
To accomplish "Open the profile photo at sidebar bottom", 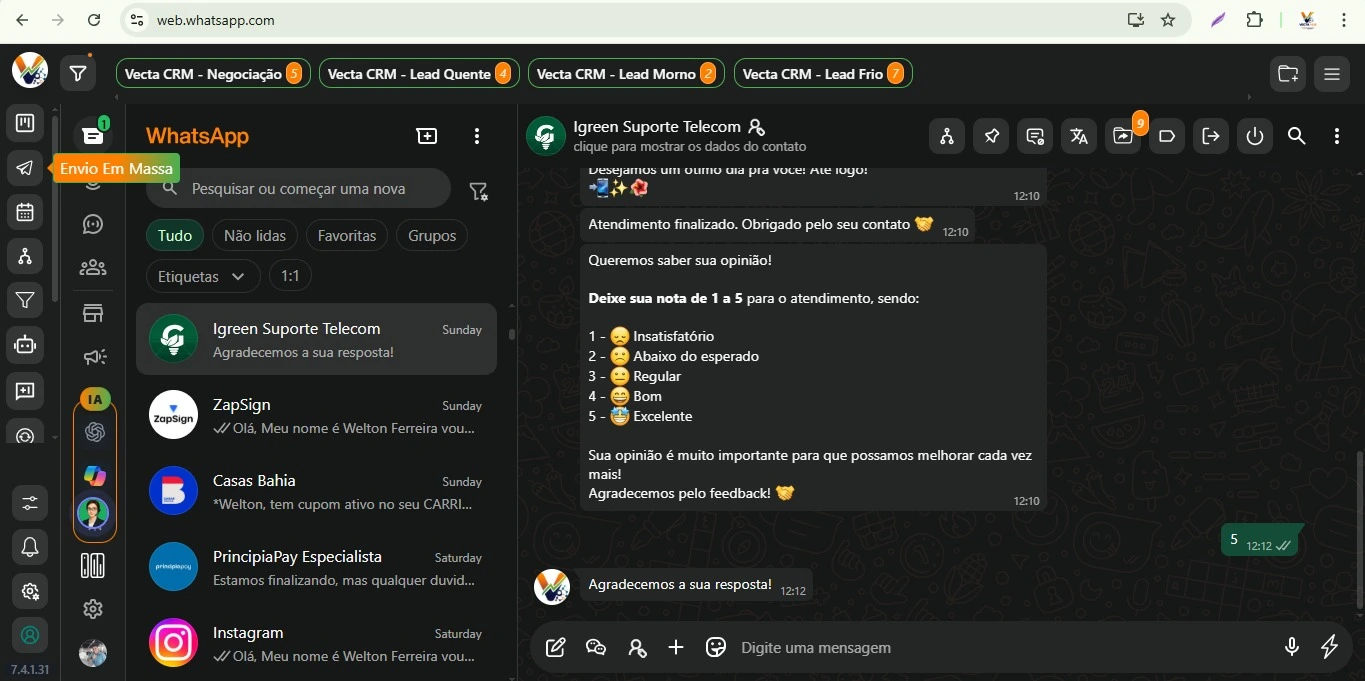I will [93, 653].
